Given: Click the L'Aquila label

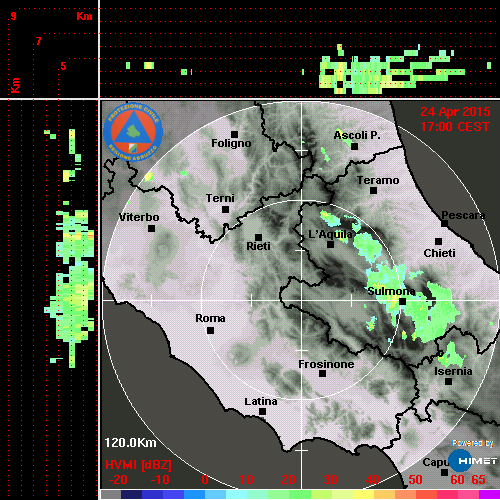Looking at the screenshot, I should point(330,234).
